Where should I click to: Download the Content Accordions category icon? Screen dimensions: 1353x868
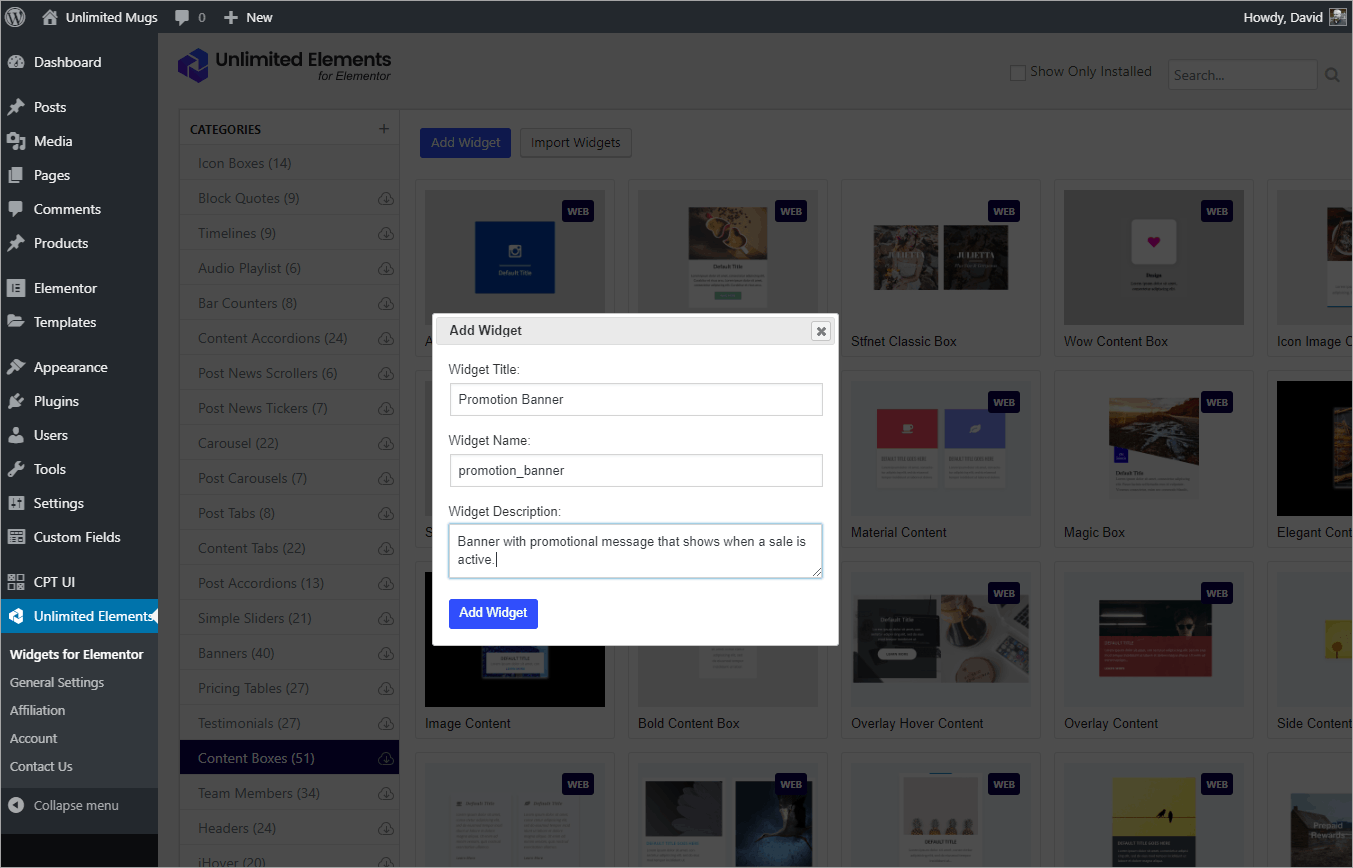(x=385, y=339)
